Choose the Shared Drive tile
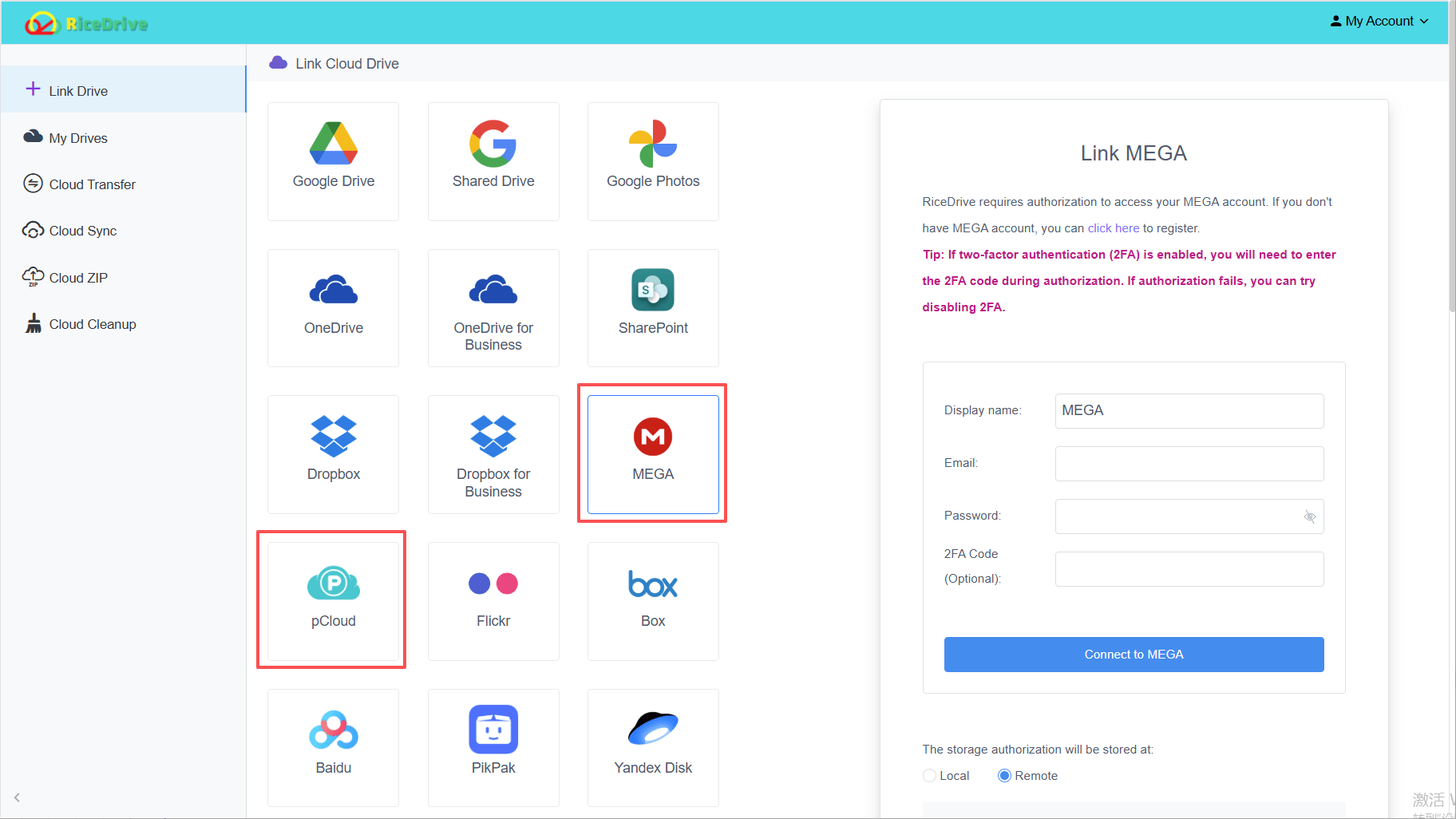 493,161
